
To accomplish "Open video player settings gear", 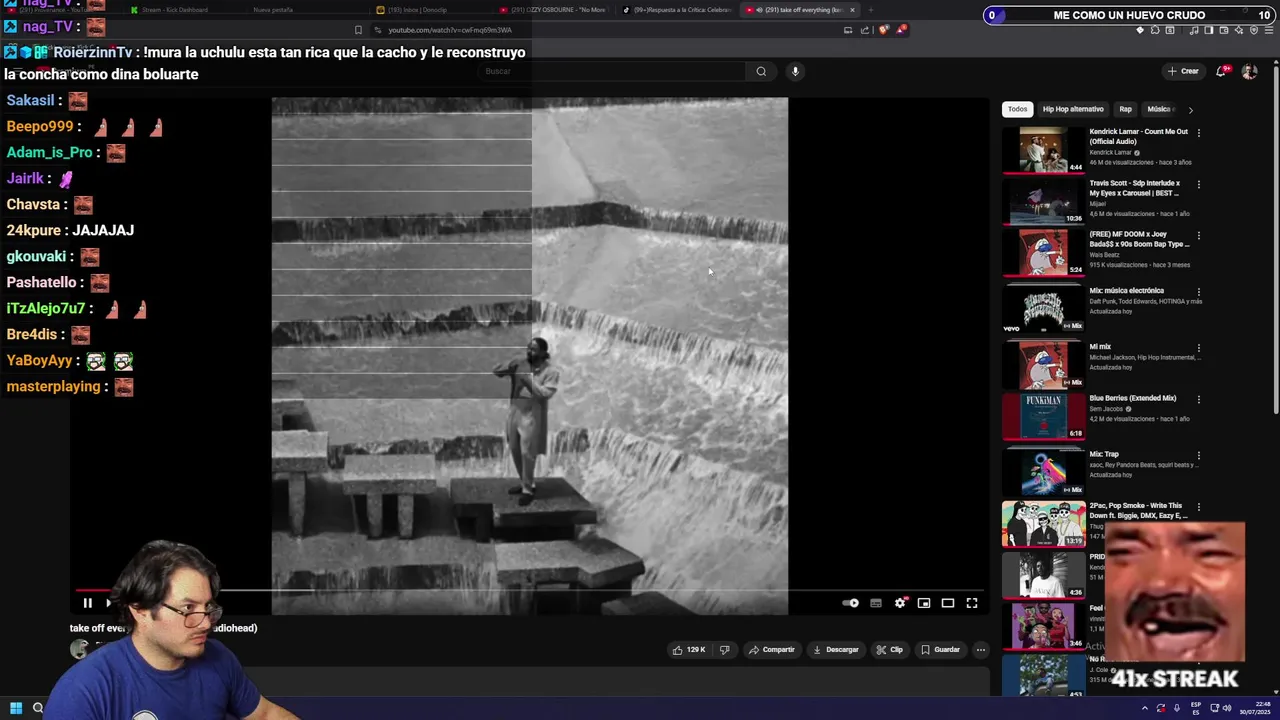I will pyautogui.click(x=900, y=603).
